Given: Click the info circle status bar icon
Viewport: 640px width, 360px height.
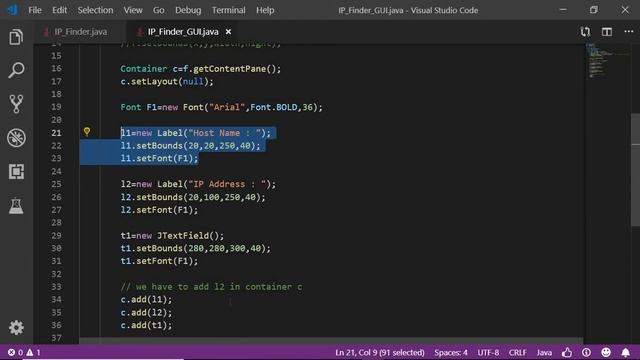Looking at the screenshot, I should point(587,352).
